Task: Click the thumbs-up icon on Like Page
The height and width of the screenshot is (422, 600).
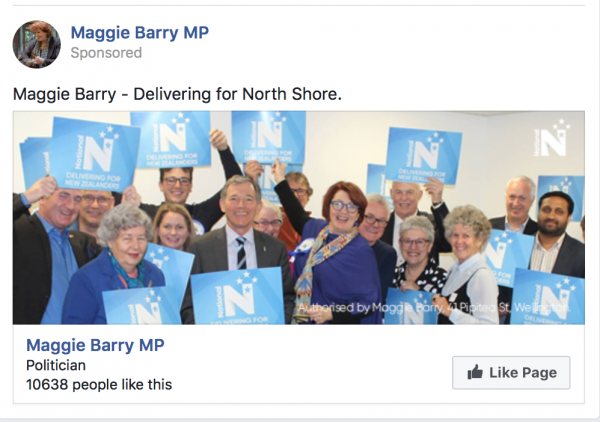Action: (475, 372)
